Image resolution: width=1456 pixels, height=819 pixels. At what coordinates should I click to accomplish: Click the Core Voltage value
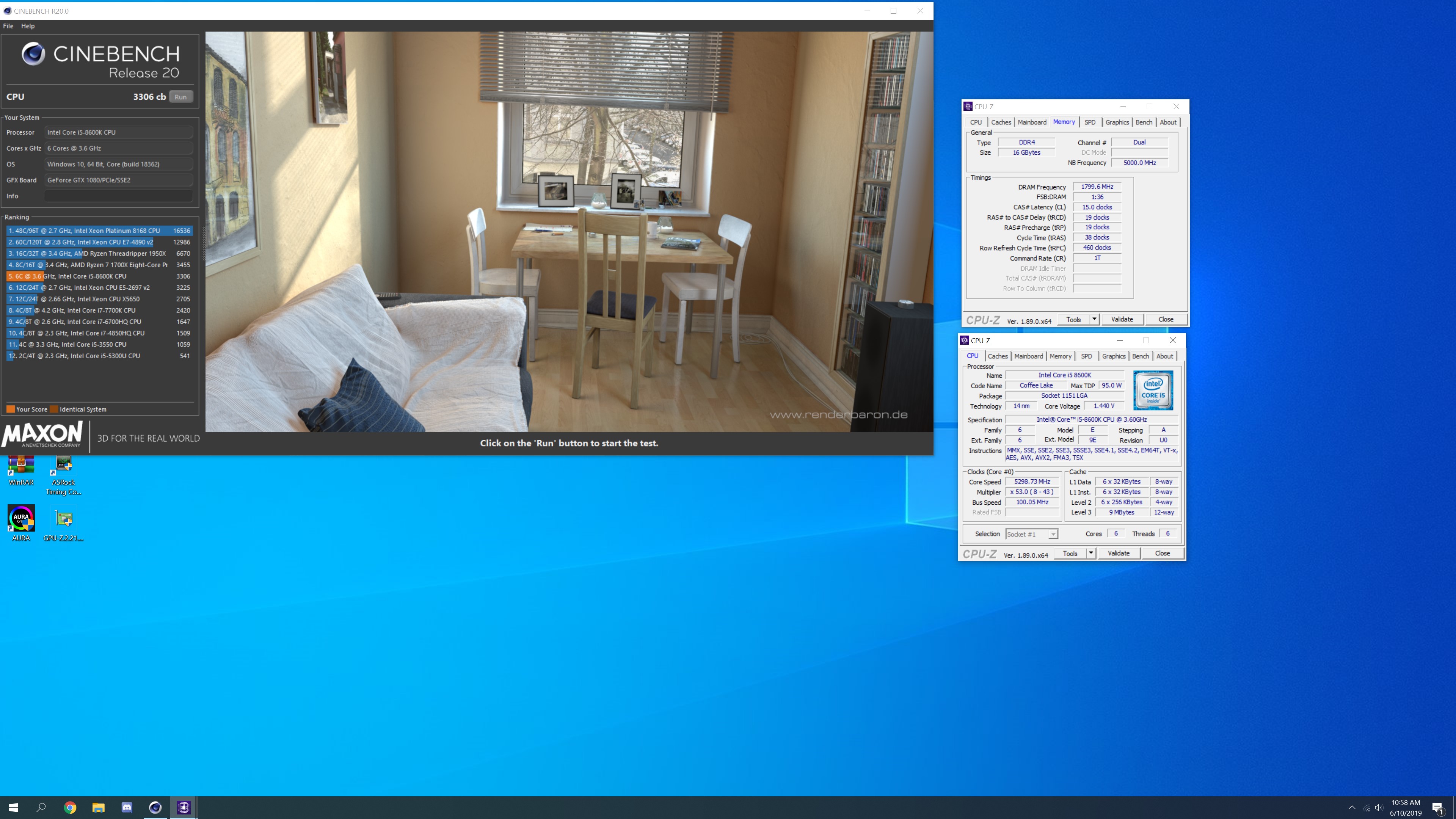(1104, 406)
